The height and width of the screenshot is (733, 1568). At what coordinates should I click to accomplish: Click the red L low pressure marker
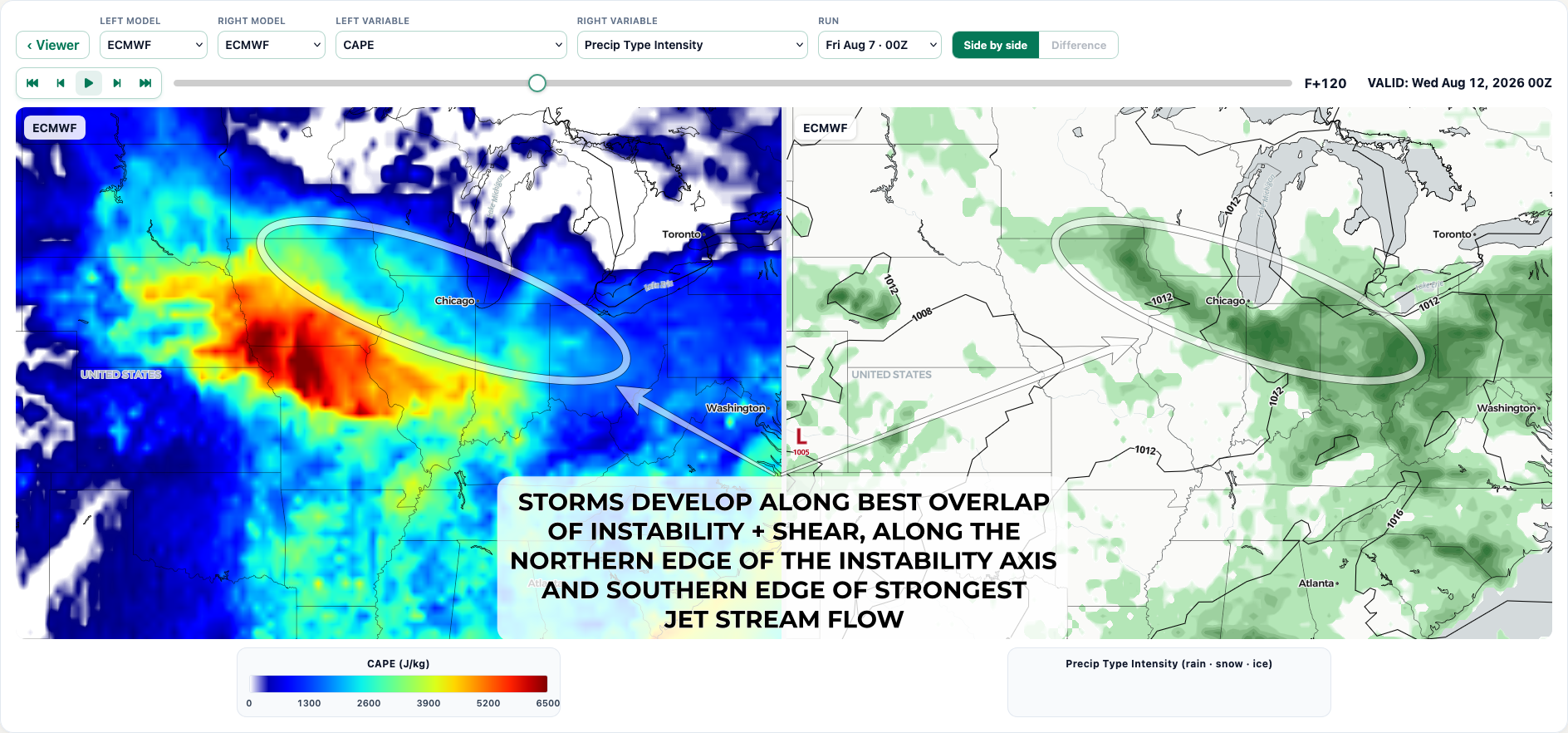[801, 436]
